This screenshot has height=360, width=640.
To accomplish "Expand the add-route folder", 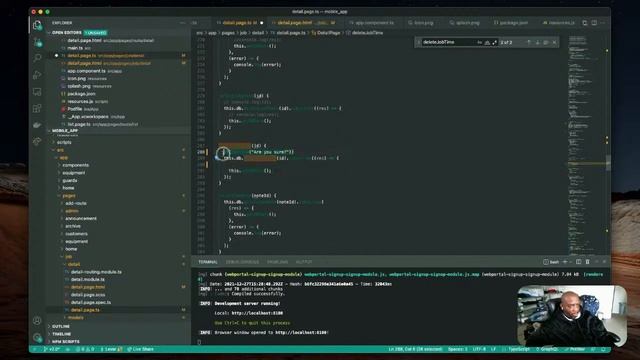I will pos(76,203).
